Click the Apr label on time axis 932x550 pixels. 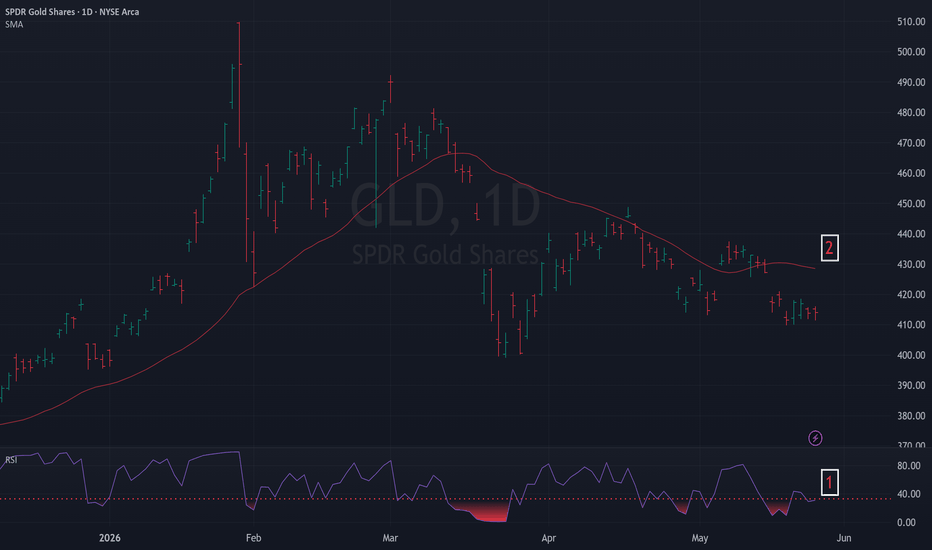tap(548, 538)
